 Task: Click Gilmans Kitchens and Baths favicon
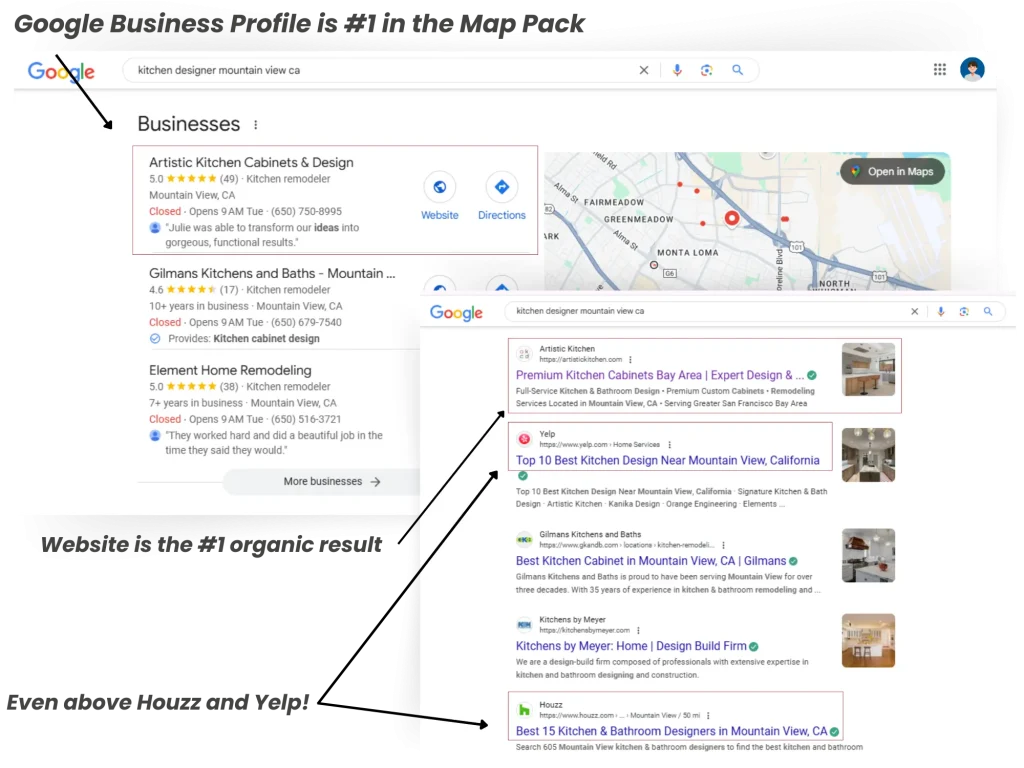tap(524, 539)
